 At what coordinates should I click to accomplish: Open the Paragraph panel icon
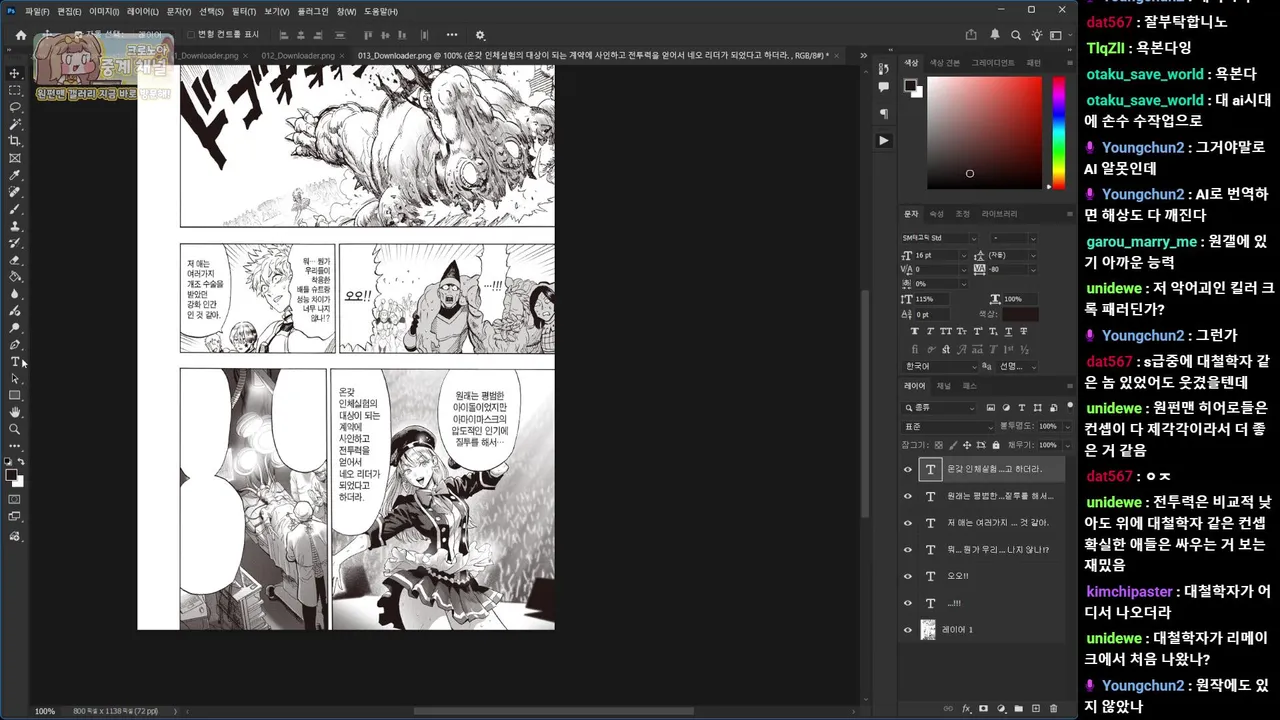884,114
